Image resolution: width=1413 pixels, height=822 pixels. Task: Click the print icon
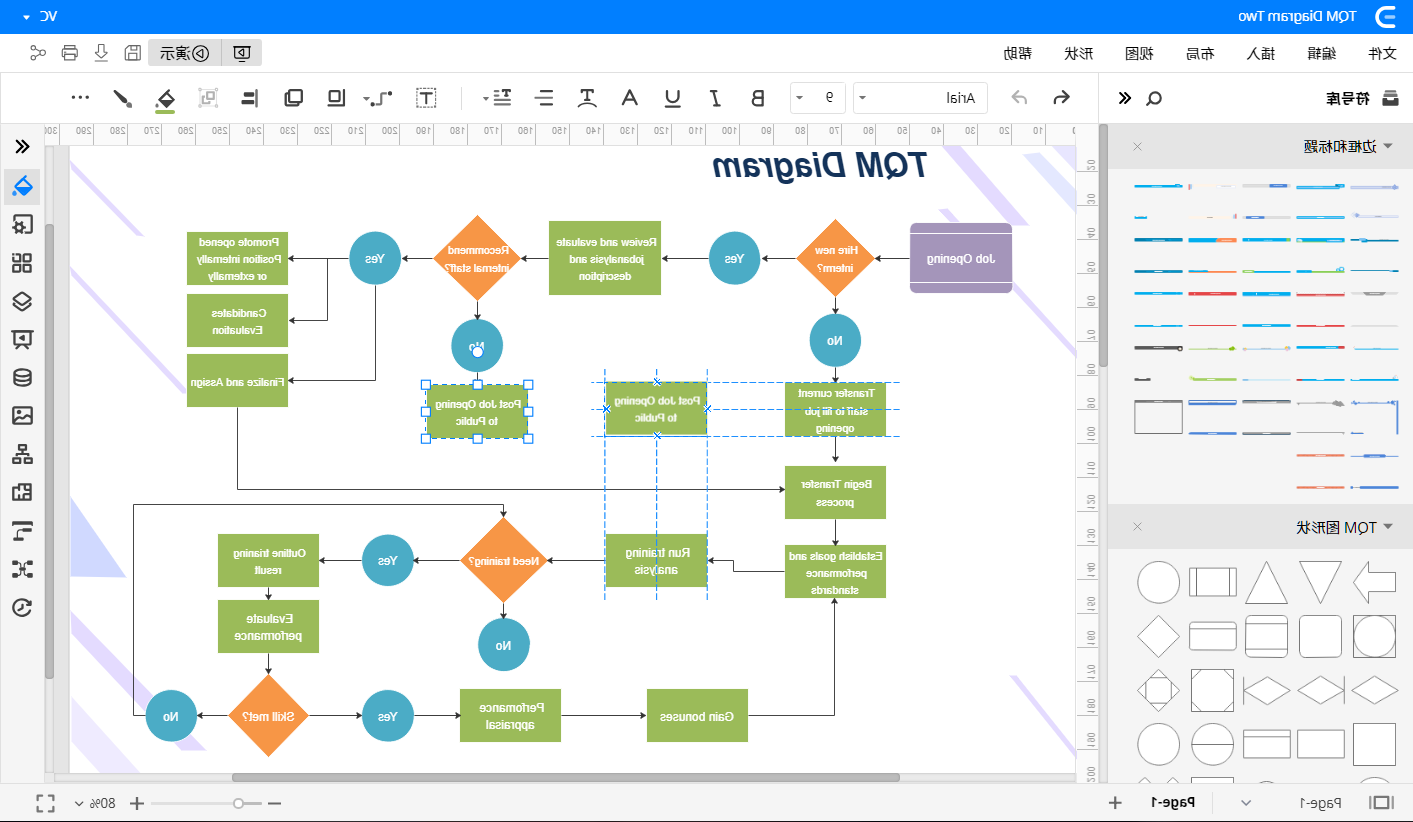click(70, 53)
